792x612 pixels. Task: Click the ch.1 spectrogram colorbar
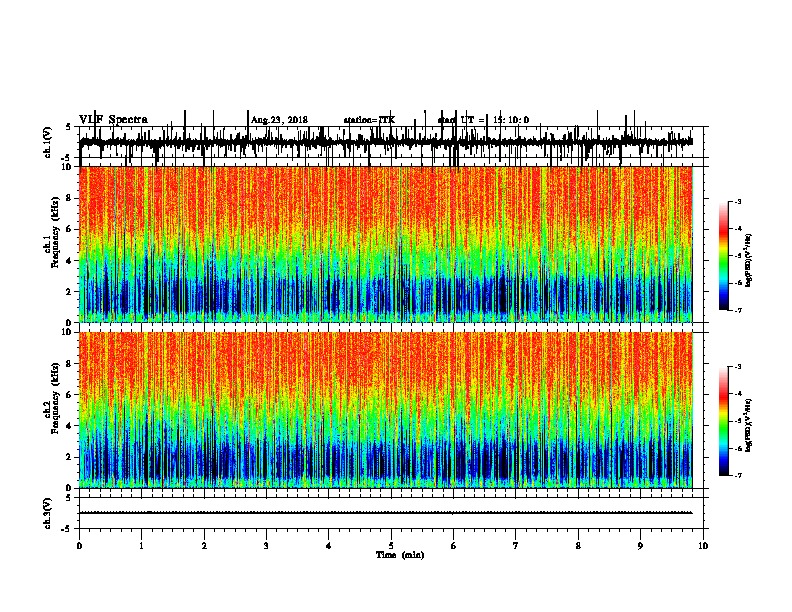[724, 256]
